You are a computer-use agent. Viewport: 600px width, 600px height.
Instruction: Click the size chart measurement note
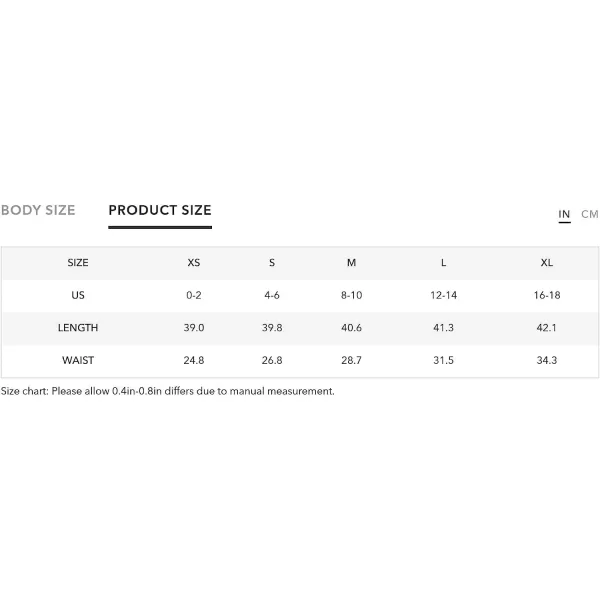point(168,391)
